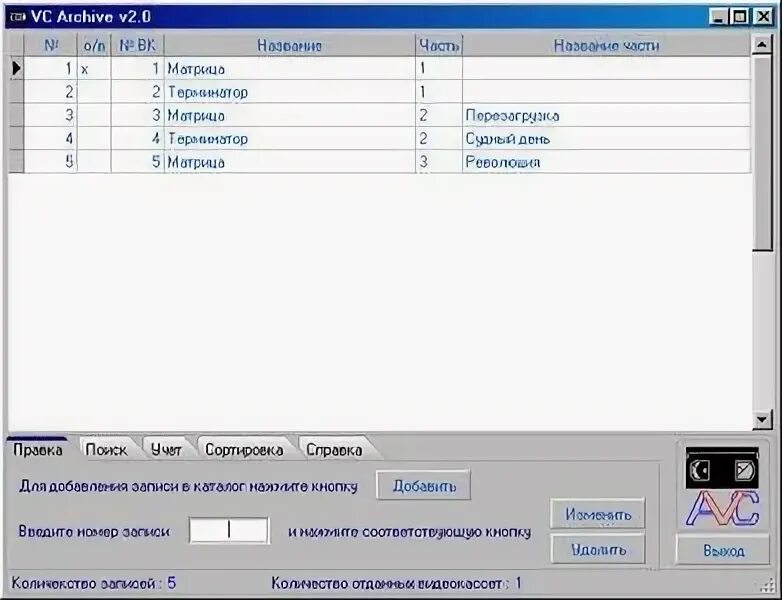Image resolution: width=782 pixels, height=600 pixels.
Task: Select the Терминатор cell in row 4
Action: 289,139
